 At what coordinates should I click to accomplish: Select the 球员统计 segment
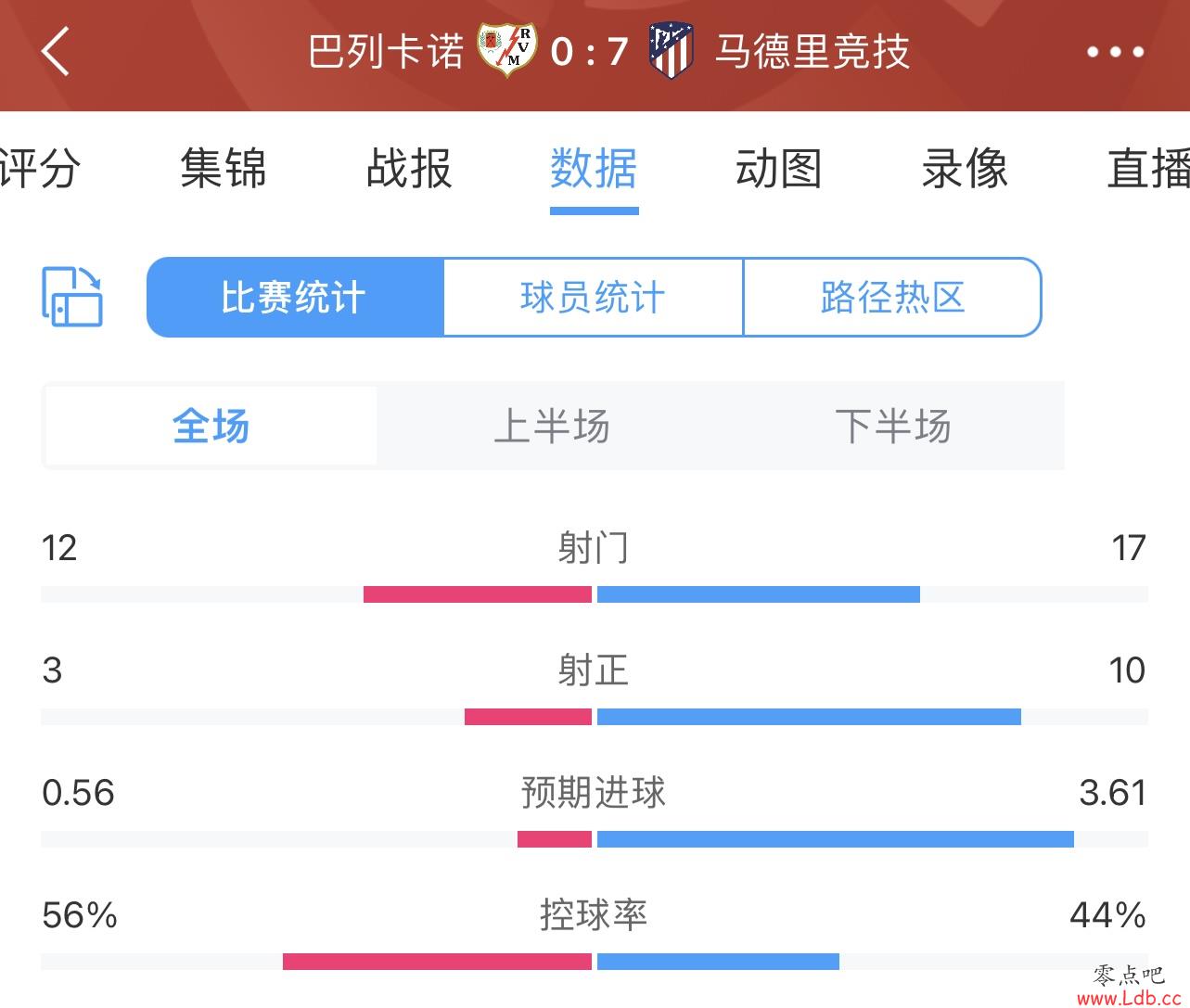pos(594,298)
